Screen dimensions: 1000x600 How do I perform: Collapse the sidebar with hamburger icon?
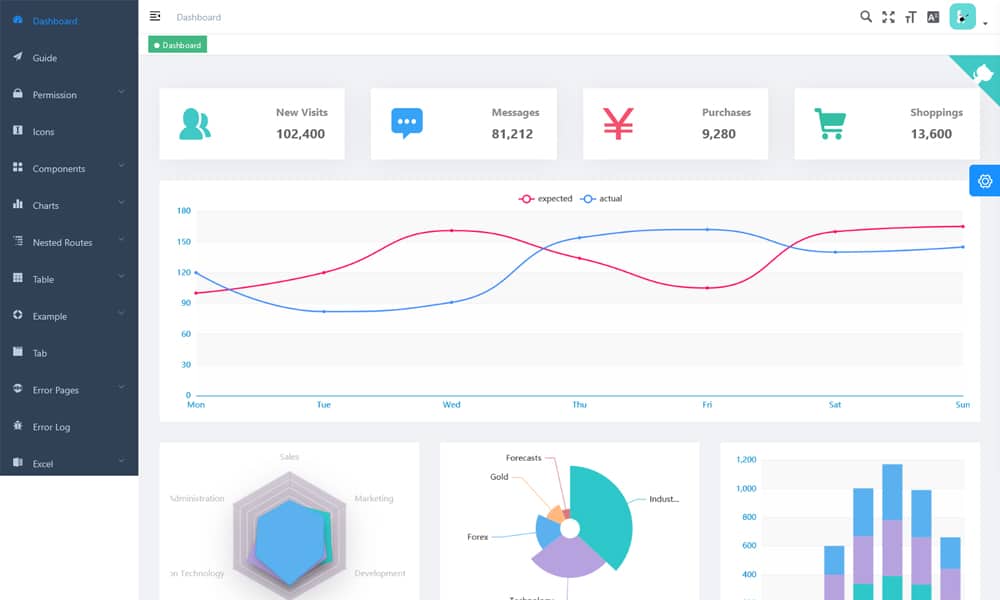[155, 17]
